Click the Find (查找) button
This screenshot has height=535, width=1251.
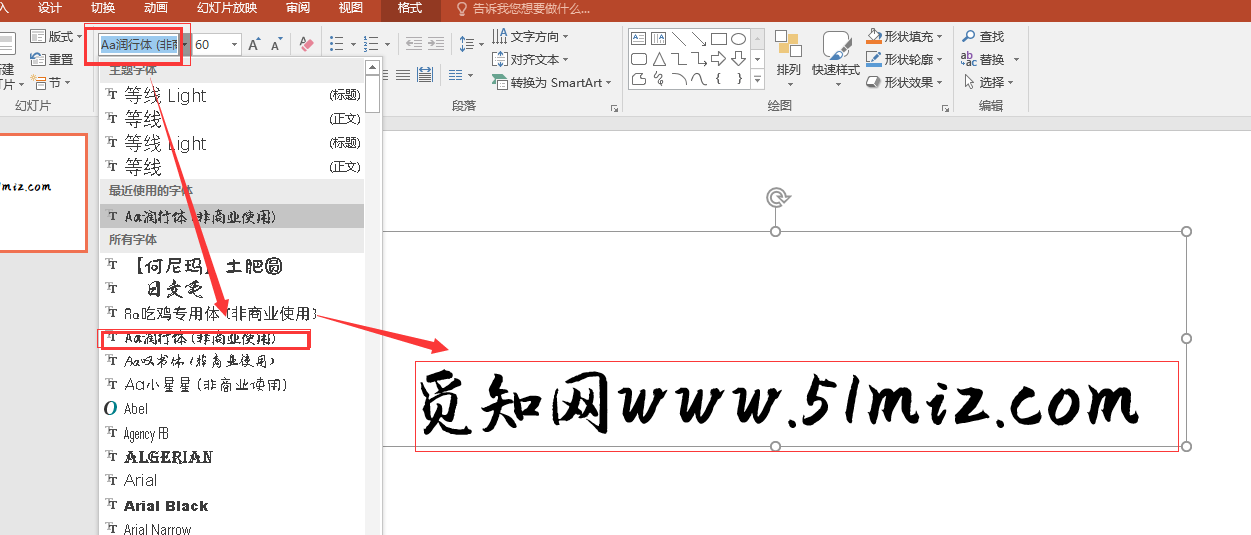click(x=983, y=36)
